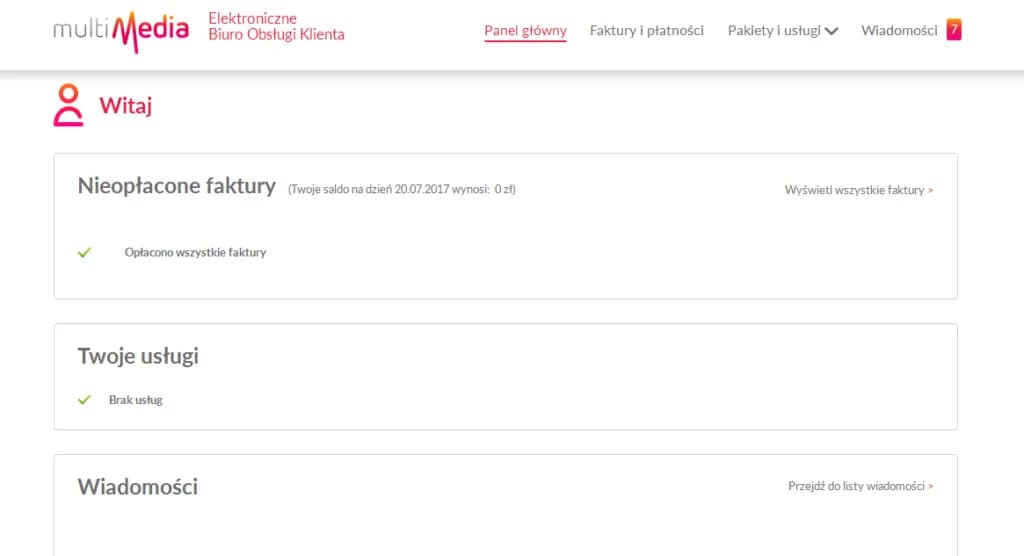Click the Opłacono wszystkie faktury status text
This screenshot has height=556, width=1024.
[x=195, y=253]
